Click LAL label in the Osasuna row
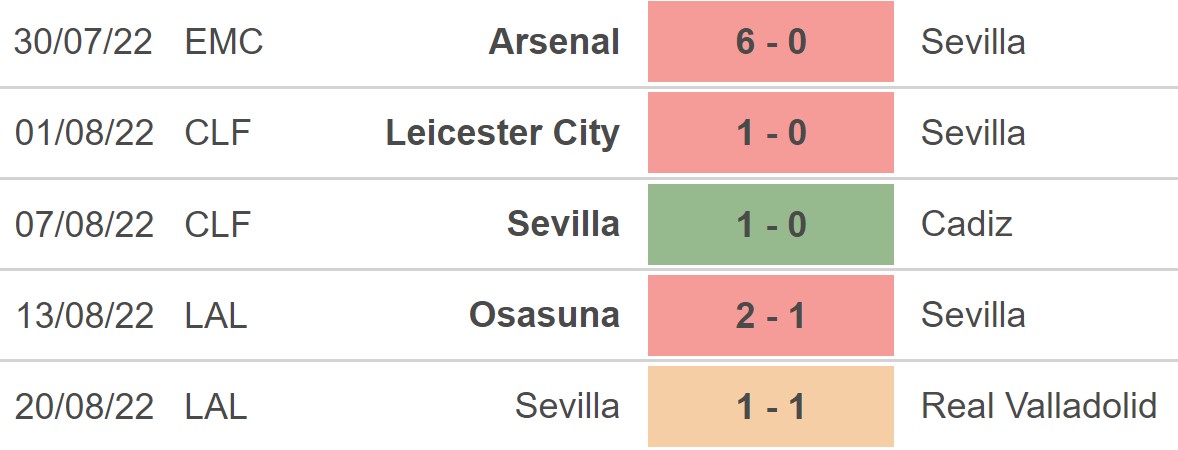This screenshot has height=450, width=1178. 216,315
